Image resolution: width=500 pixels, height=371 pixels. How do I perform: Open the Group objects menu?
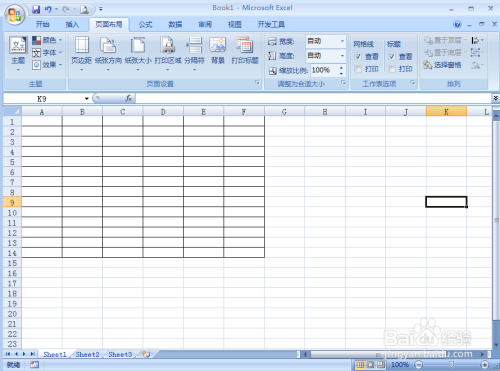[477, 52]
